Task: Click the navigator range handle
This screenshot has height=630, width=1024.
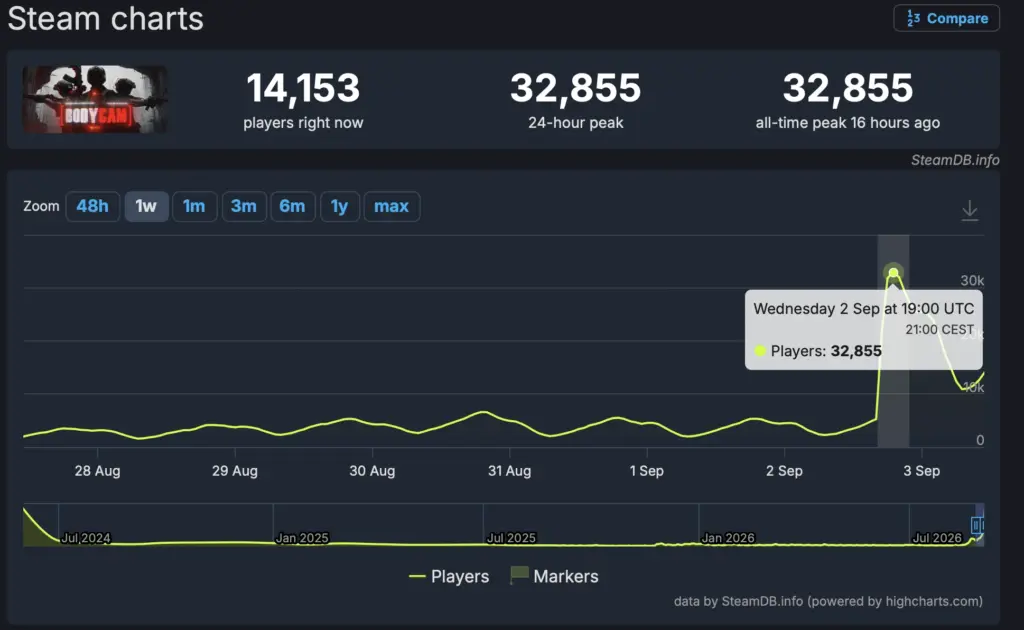Action: coord(977,525)
